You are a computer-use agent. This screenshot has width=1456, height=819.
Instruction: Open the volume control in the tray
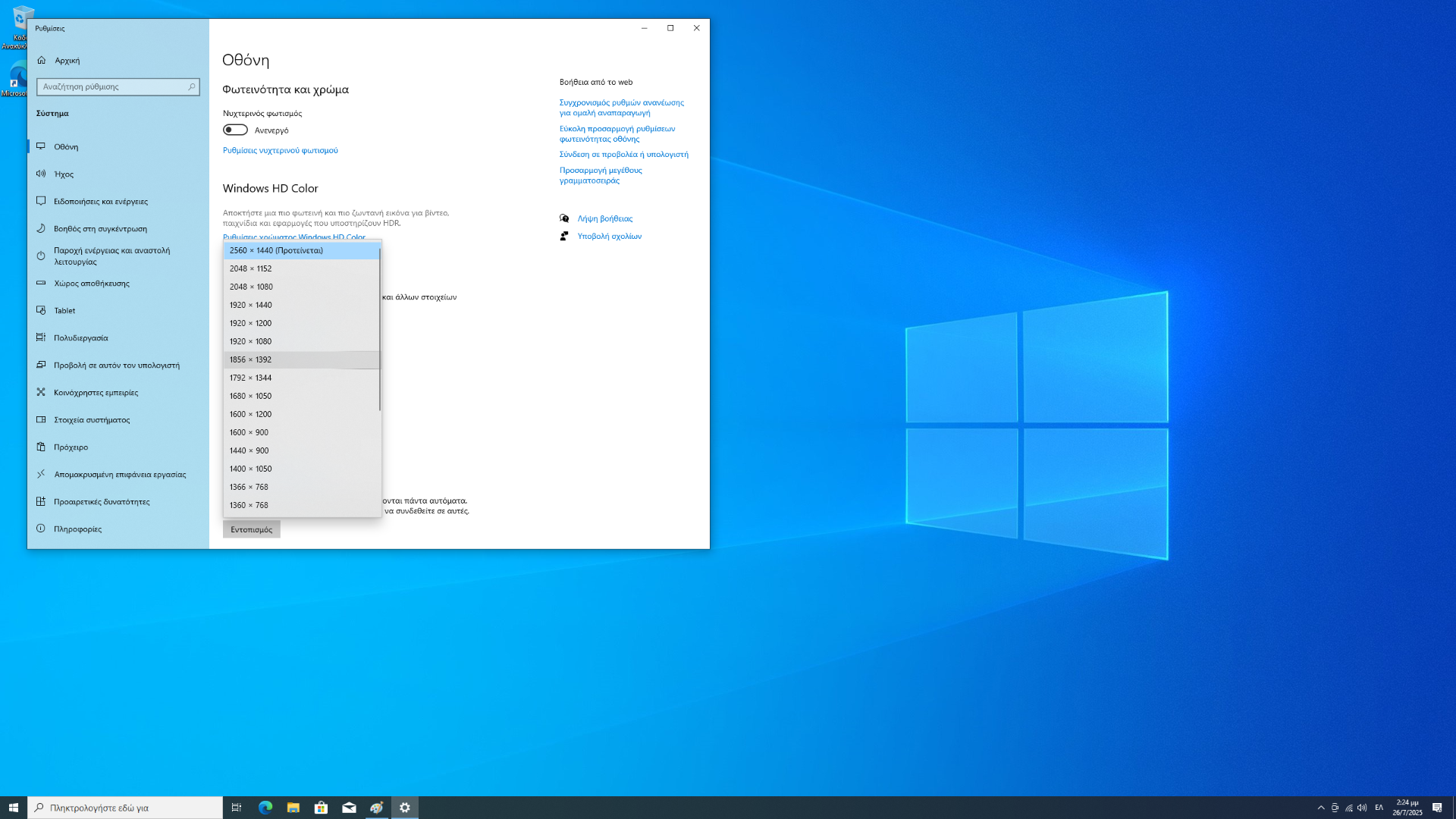(x=1362, y=808)
